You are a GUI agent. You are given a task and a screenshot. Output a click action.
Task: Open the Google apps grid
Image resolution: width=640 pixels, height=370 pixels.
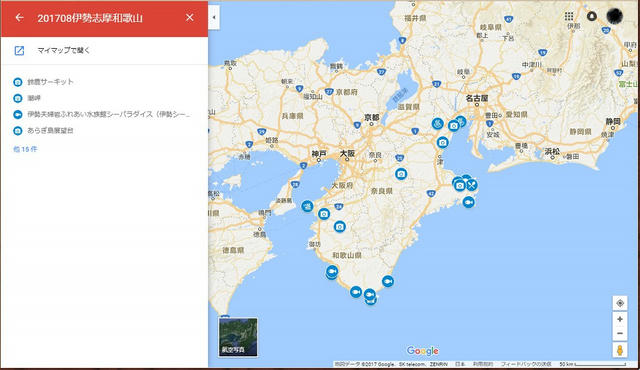pos(569,16)
